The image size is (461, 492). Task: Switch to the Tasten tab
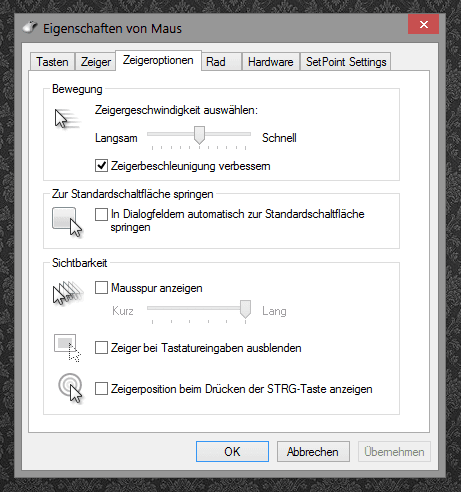tap(52, 62)
